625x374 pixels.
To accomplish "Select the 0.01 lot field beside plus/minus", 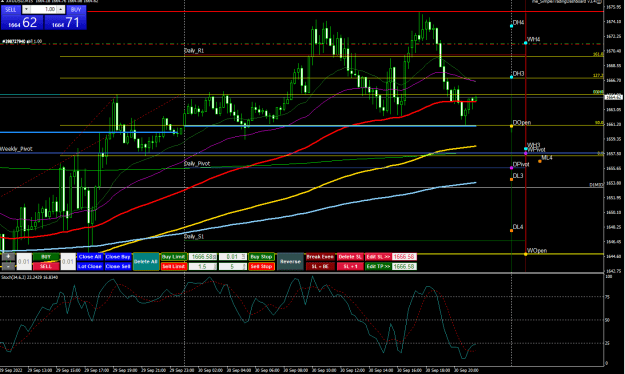I will click(x=24, y=262).
